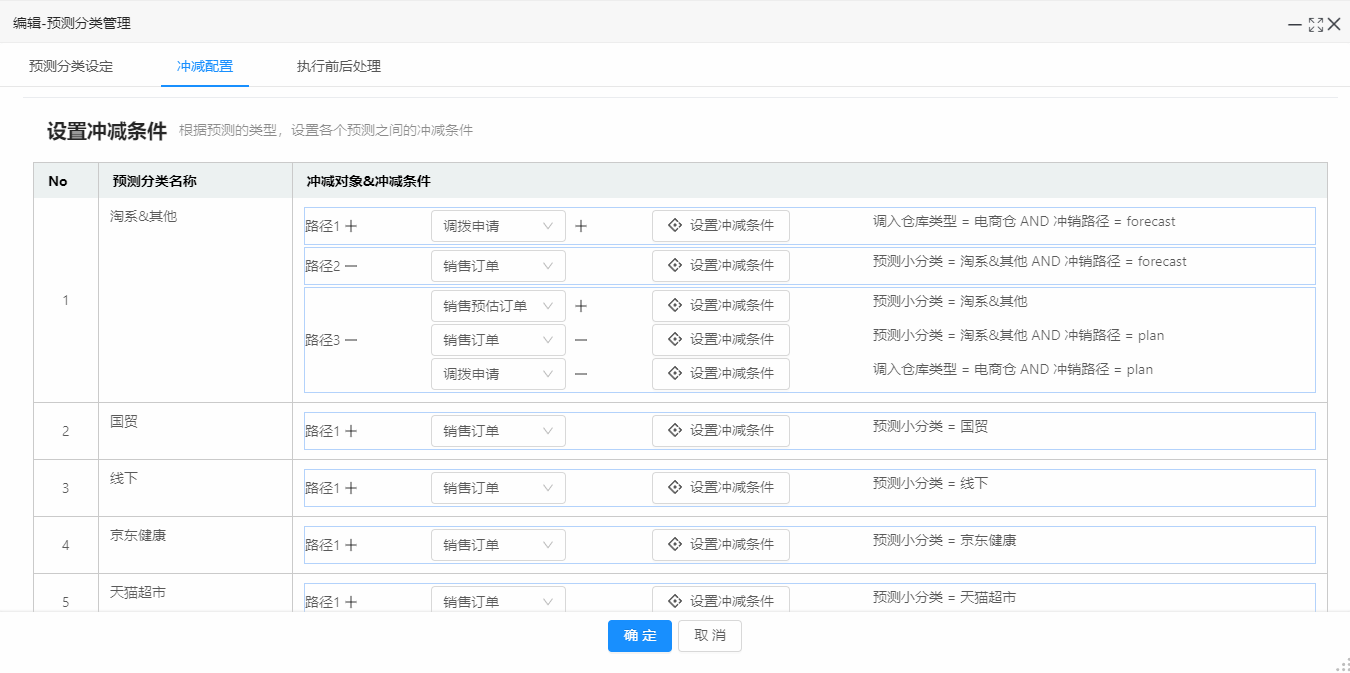This screenshot has height=673, width=1350.
Task: Click the 确定 button
Action: click(x=639, y=636)
